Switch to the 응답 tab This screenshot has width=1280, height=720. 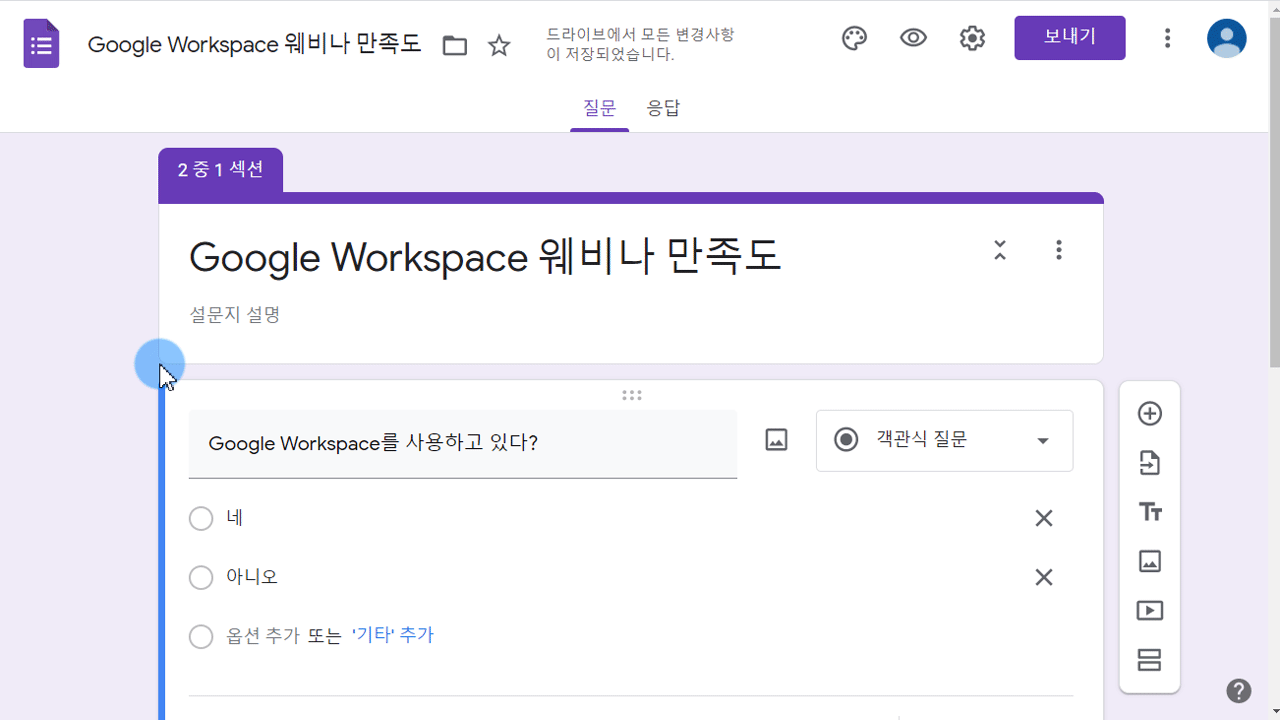(x=663, y=108)
